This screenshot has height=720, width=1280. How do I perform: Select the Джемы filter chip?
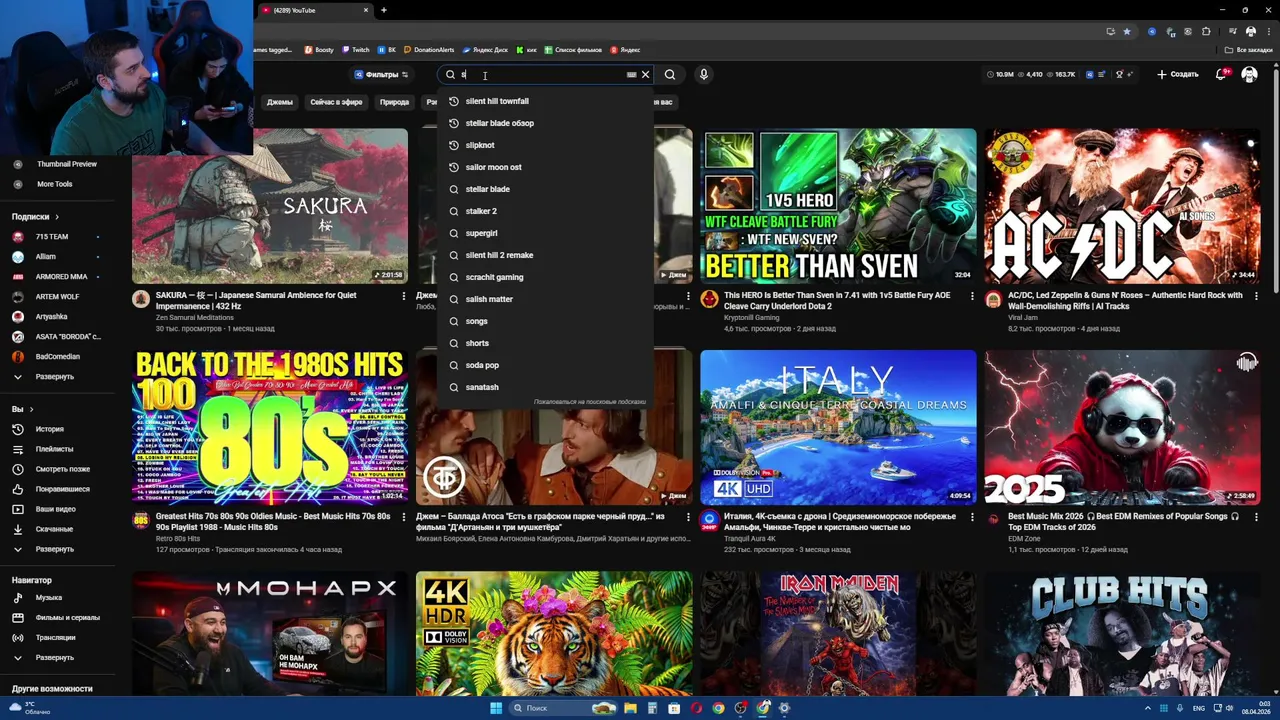coord(280,102)
